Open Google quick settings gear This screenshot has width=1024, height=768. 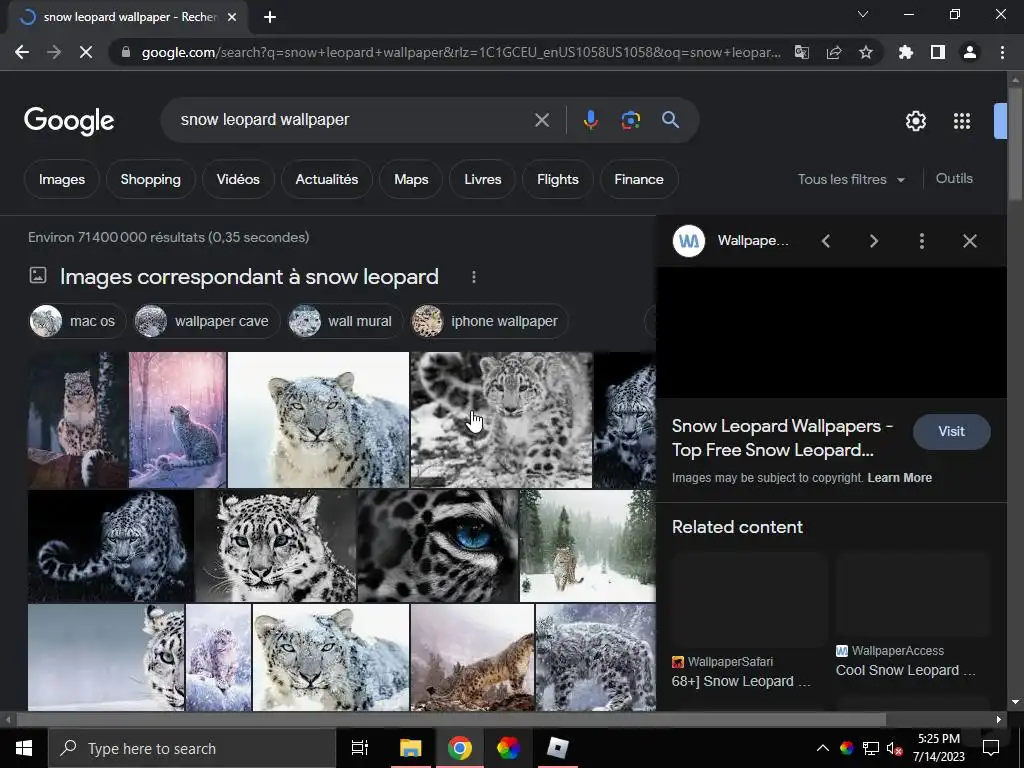[x=916, y=121]
